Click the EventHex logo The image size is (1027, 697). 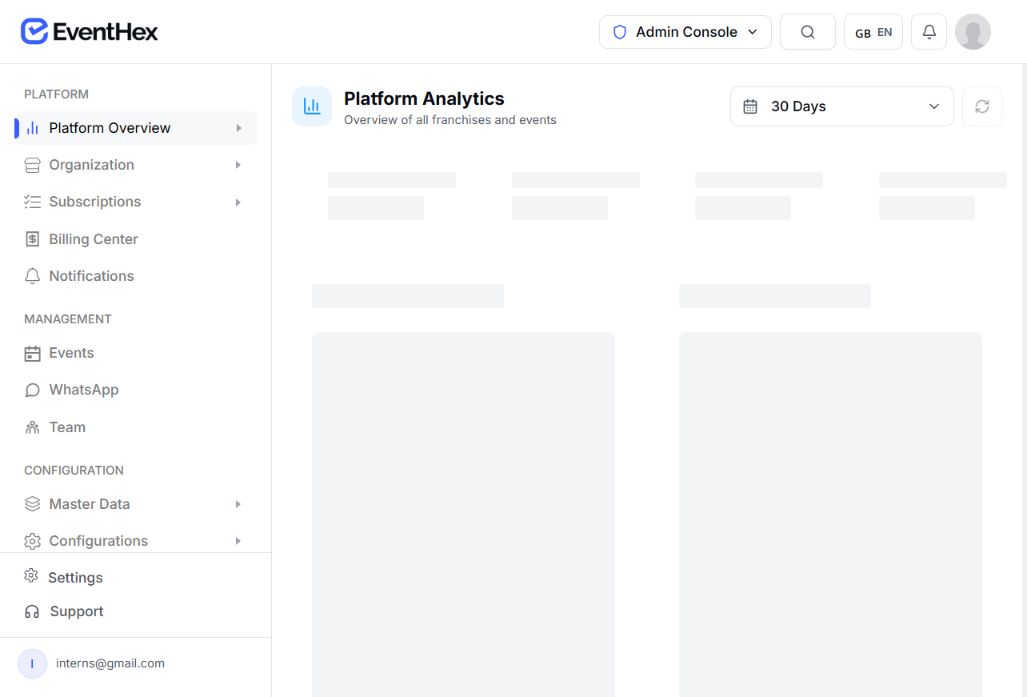(x=89, y=31)
